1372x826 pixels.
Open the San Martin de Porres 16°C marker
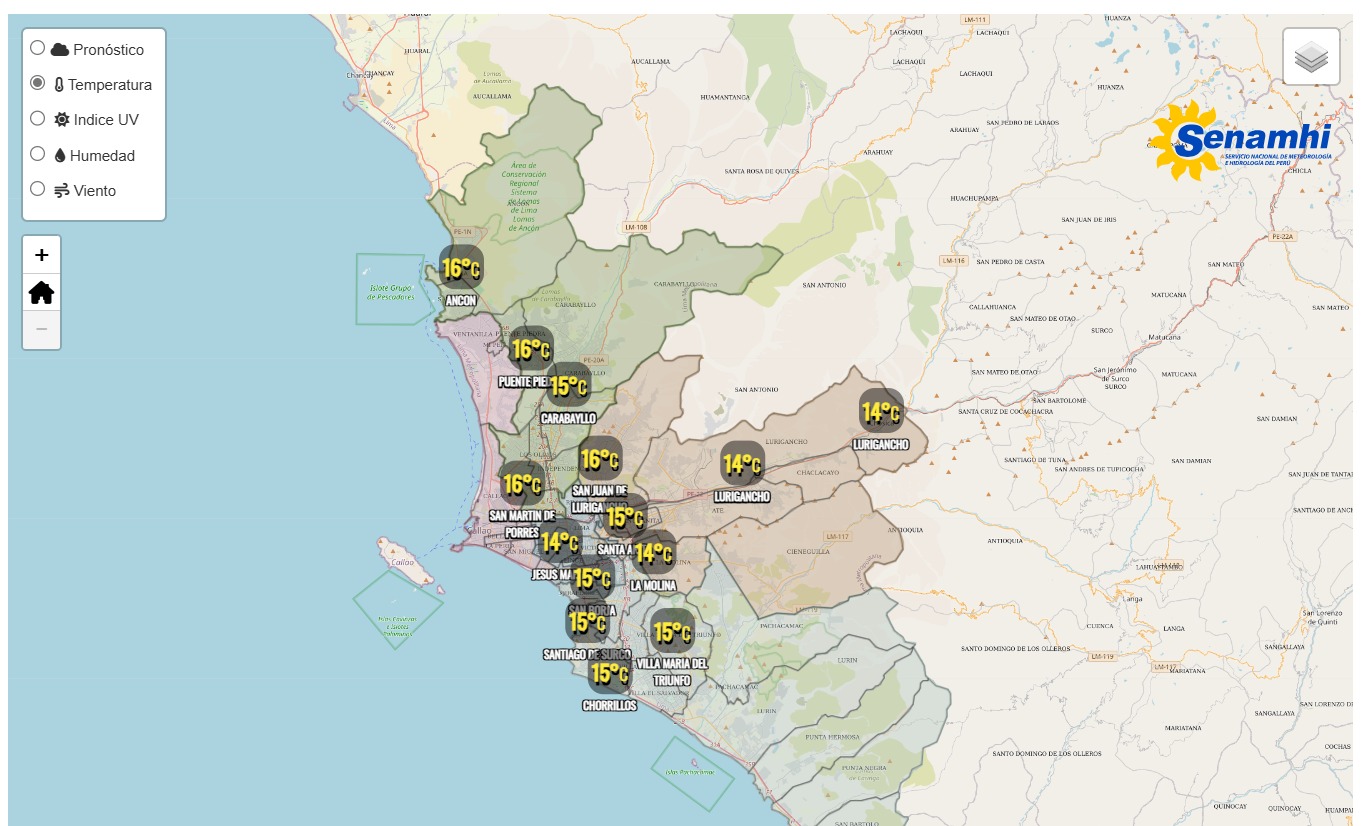point(521,483)
